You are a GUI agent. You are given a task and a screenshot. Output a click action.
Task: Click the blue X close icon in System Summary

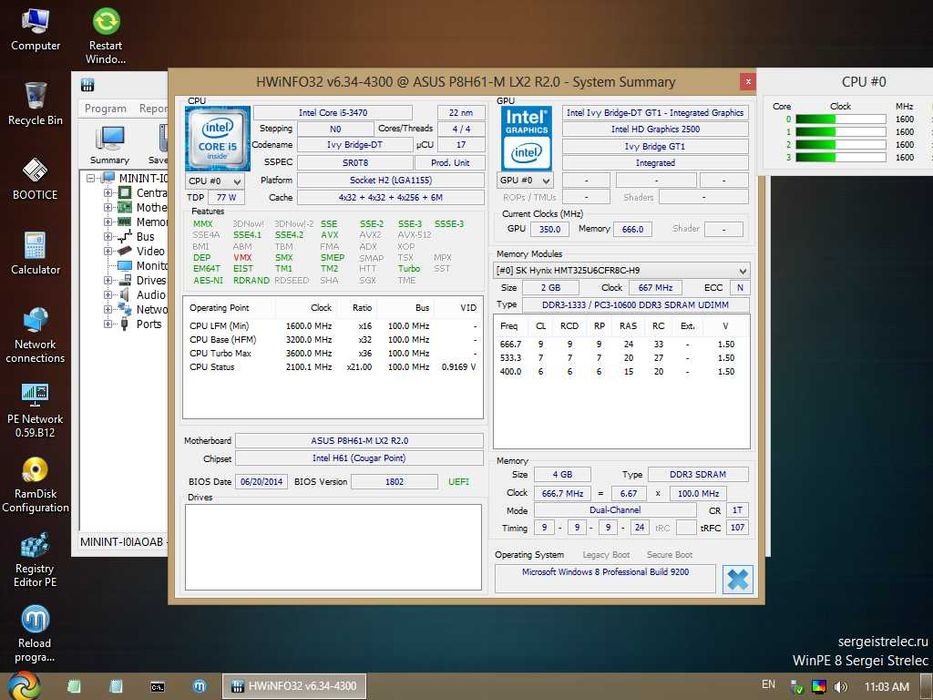click(737, 579)
